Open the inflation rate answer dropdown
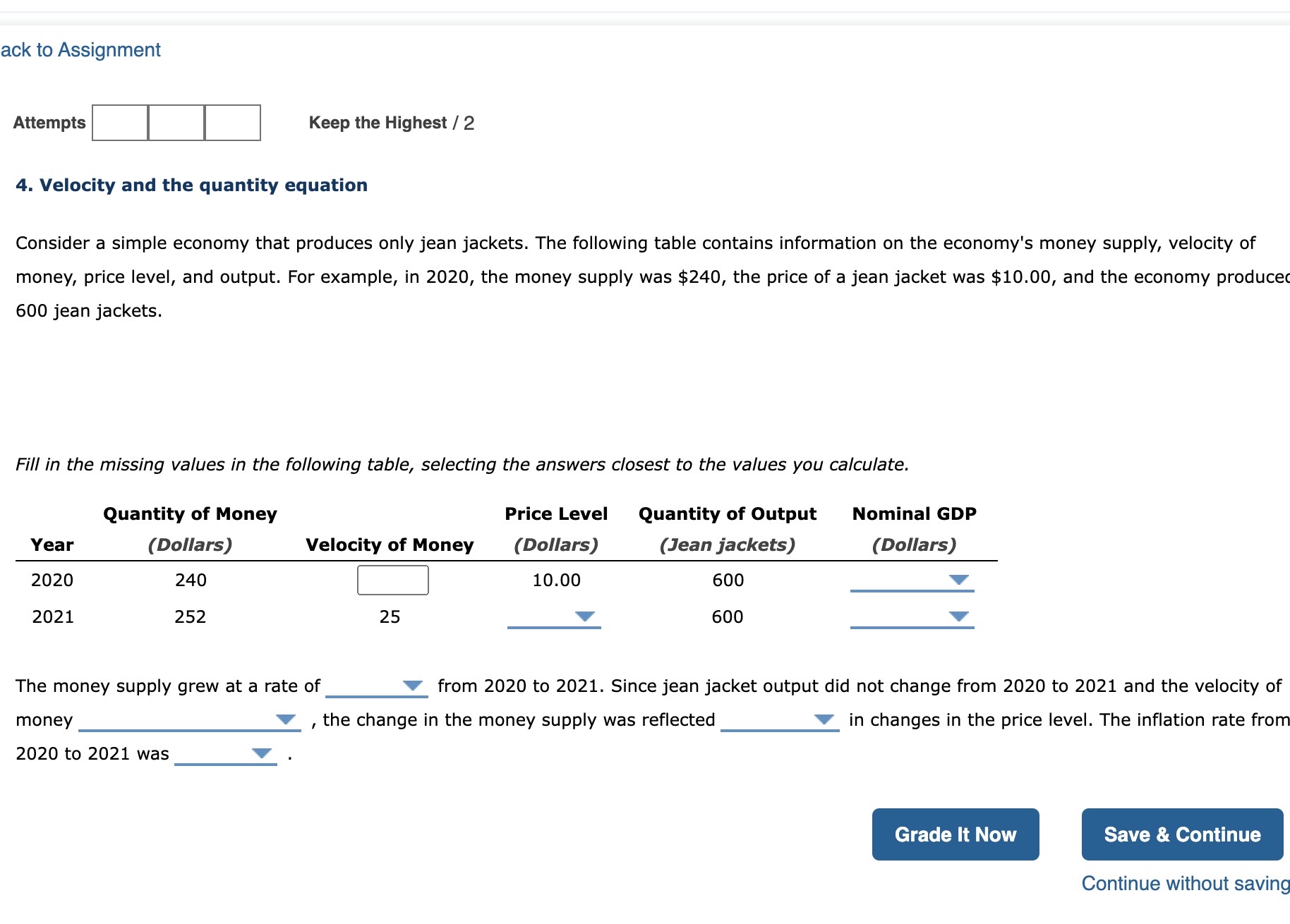 tap(226, 755)
